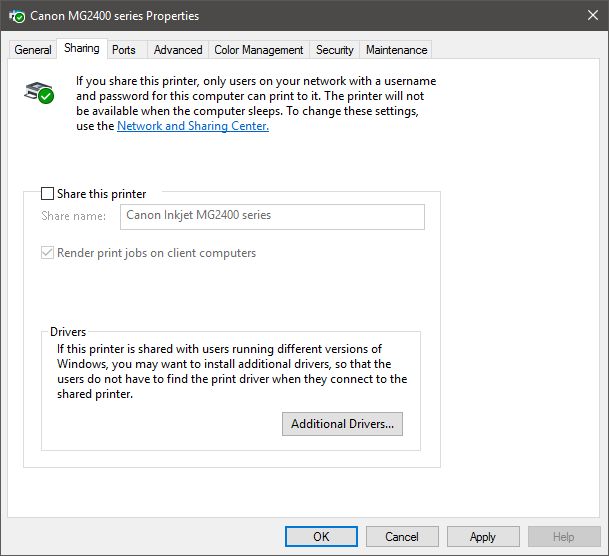Show the Maintenance tab
609x556 pixels.
point(396,50)
